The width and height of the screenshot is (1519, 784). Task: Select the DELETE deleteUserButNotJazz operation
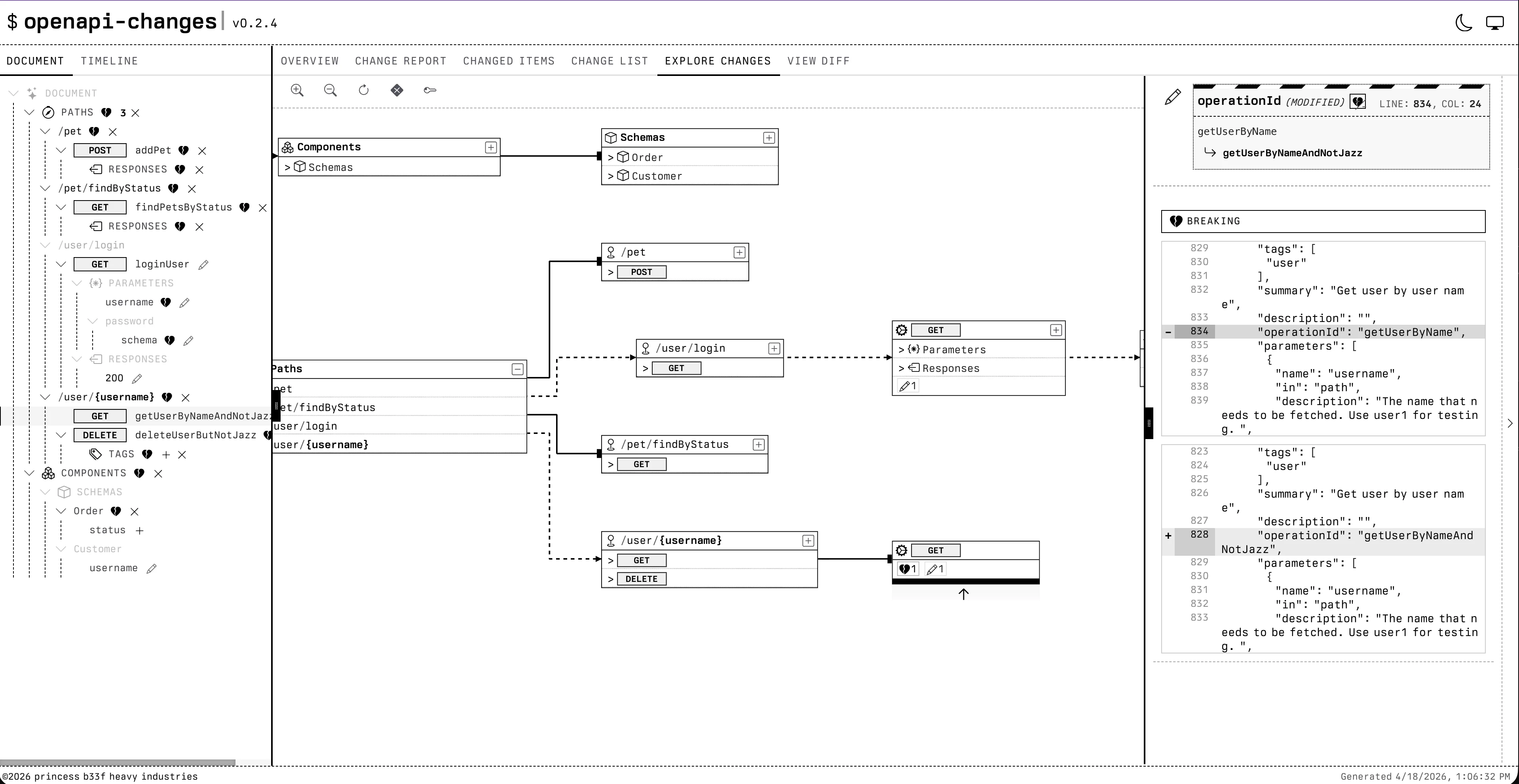(195, 436)
